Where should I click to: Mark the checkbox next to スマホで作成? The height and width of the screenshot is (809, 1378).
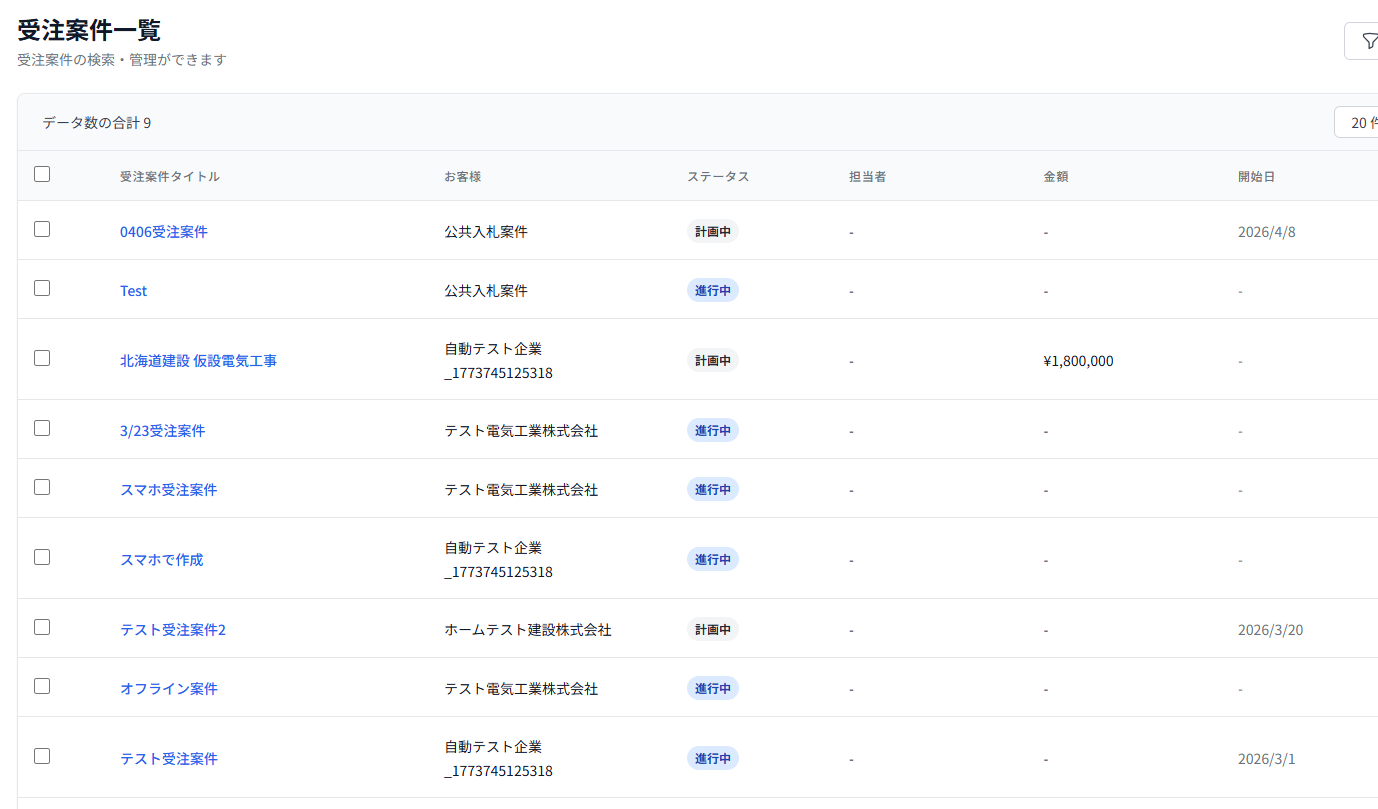coord(42,557)
